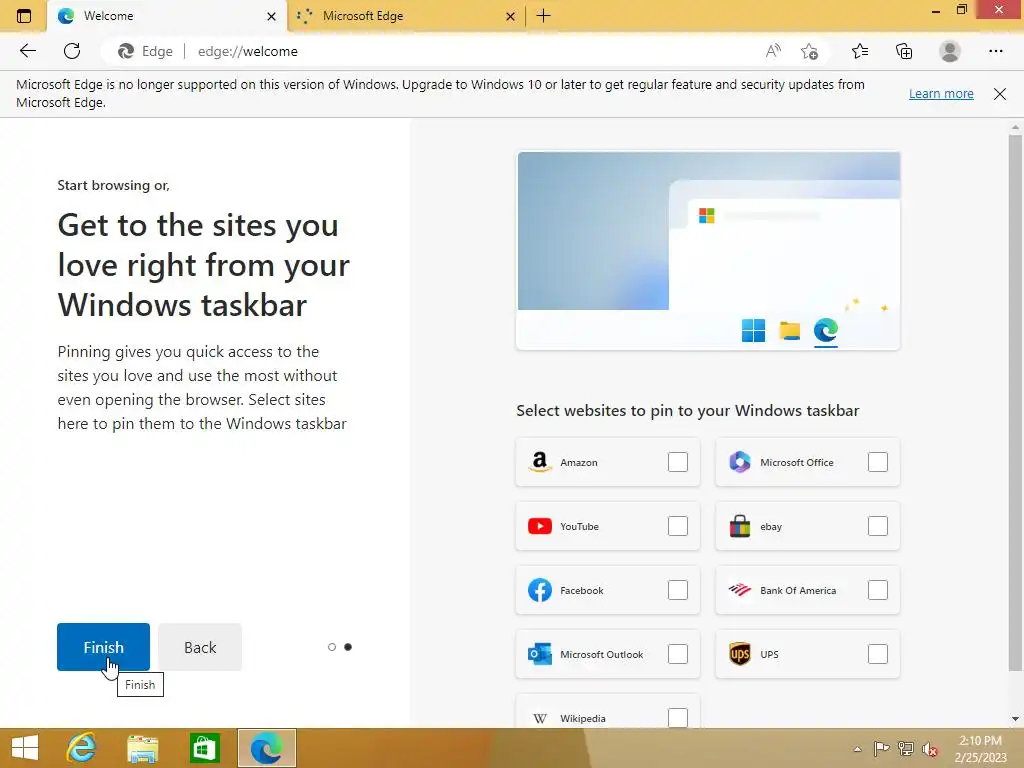
Task: Open the Learn more link
Action: coord(941,93)
